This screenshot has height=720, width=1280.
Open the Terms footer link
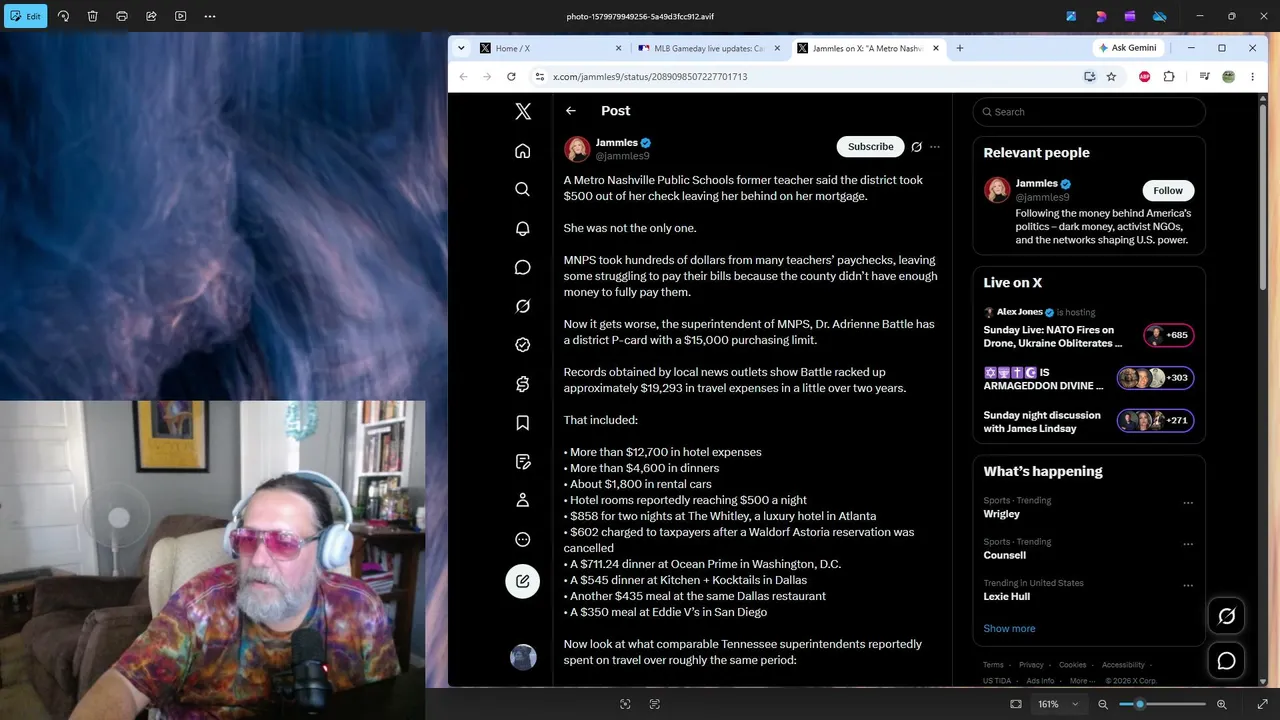click(993, 665)
